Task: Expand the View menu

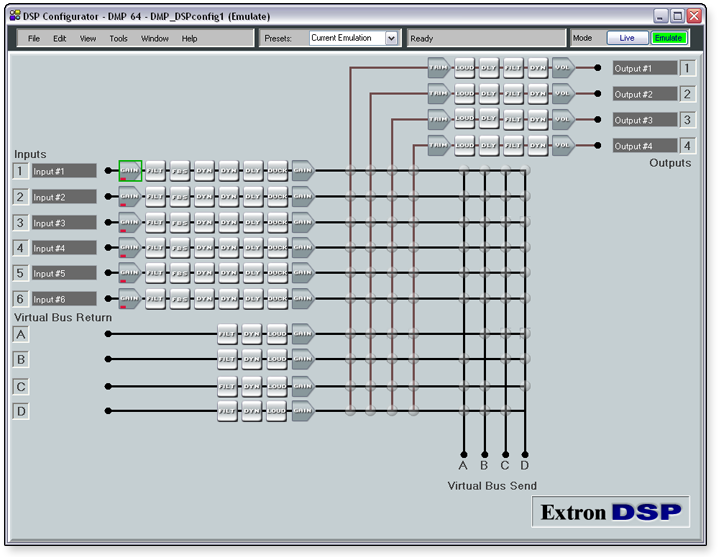Action: click(88, 38)
